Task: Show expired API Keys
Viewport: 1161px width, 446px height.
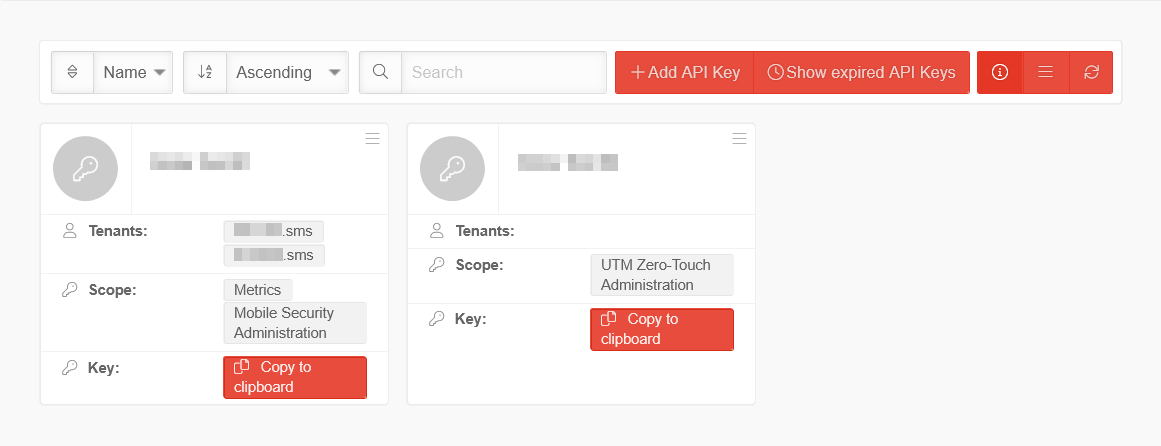Action: [861, 72]
